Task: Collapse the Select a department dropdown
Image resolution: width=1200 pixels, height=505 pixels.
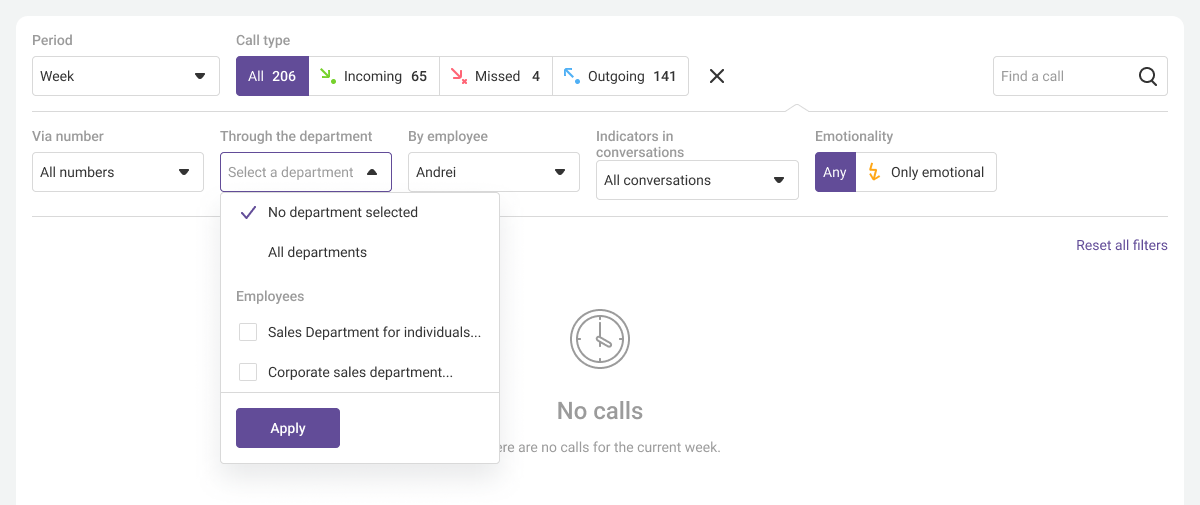Action: pos(306,172)
